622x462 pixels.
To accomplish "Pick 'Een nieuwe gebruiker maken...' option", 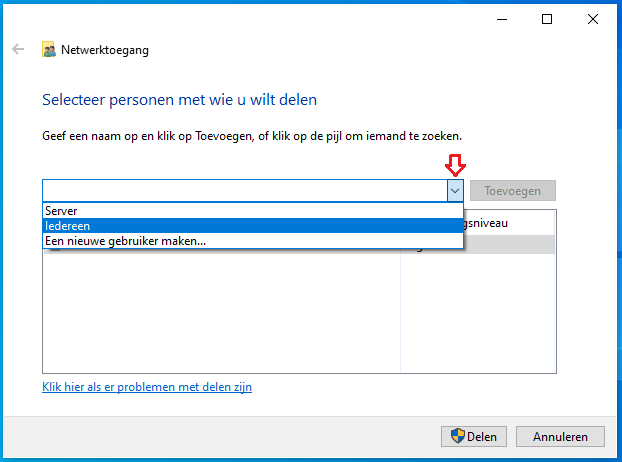I will point(253,241).
